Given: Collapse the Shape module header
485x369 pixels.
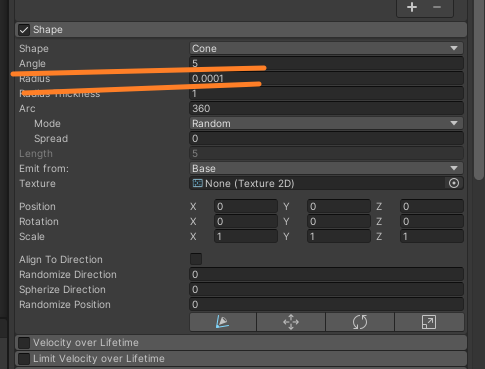Looking at the screenshot, I should click(241, 30).
